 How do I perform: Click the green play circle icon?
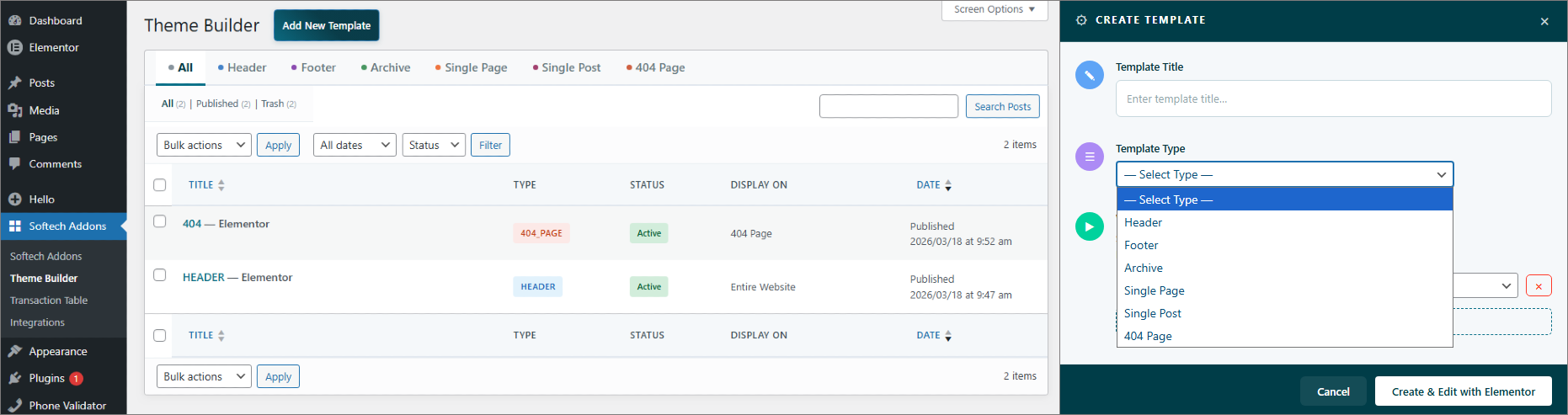[1090, 226]
